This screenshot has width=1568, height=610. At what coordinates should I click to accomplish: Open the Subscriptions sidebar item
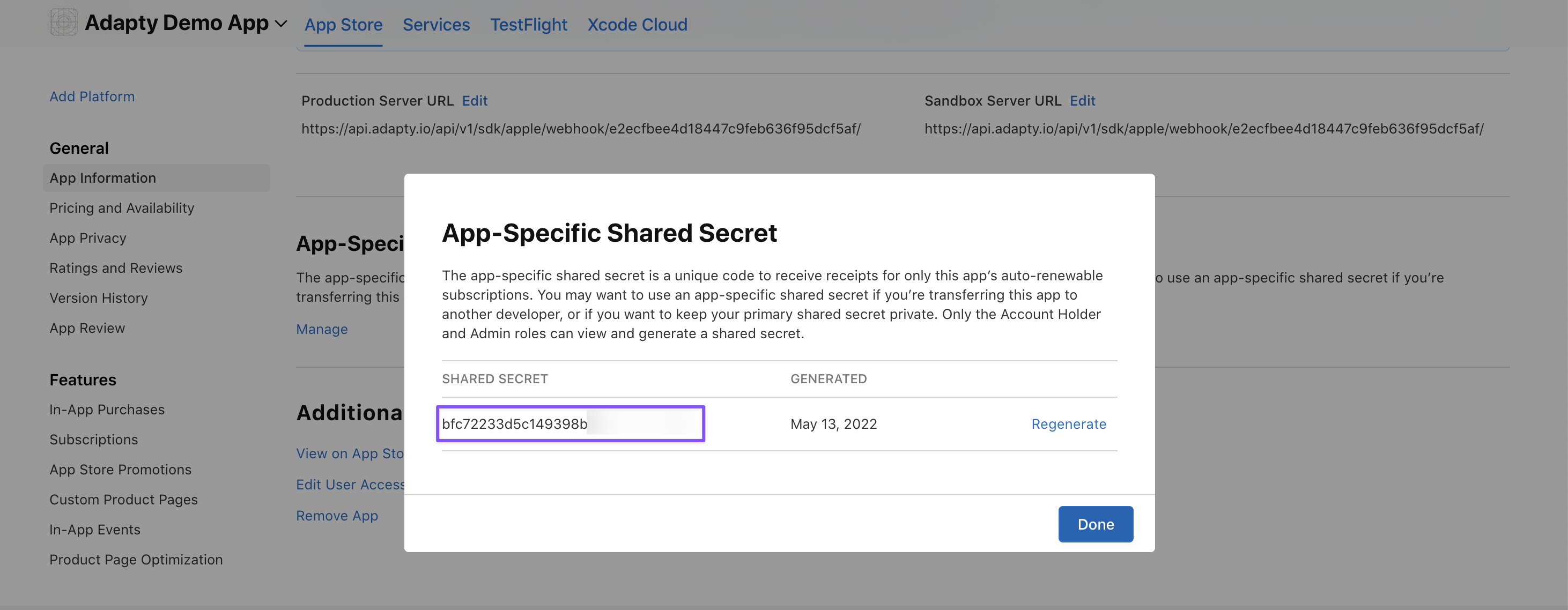point(94,439)
